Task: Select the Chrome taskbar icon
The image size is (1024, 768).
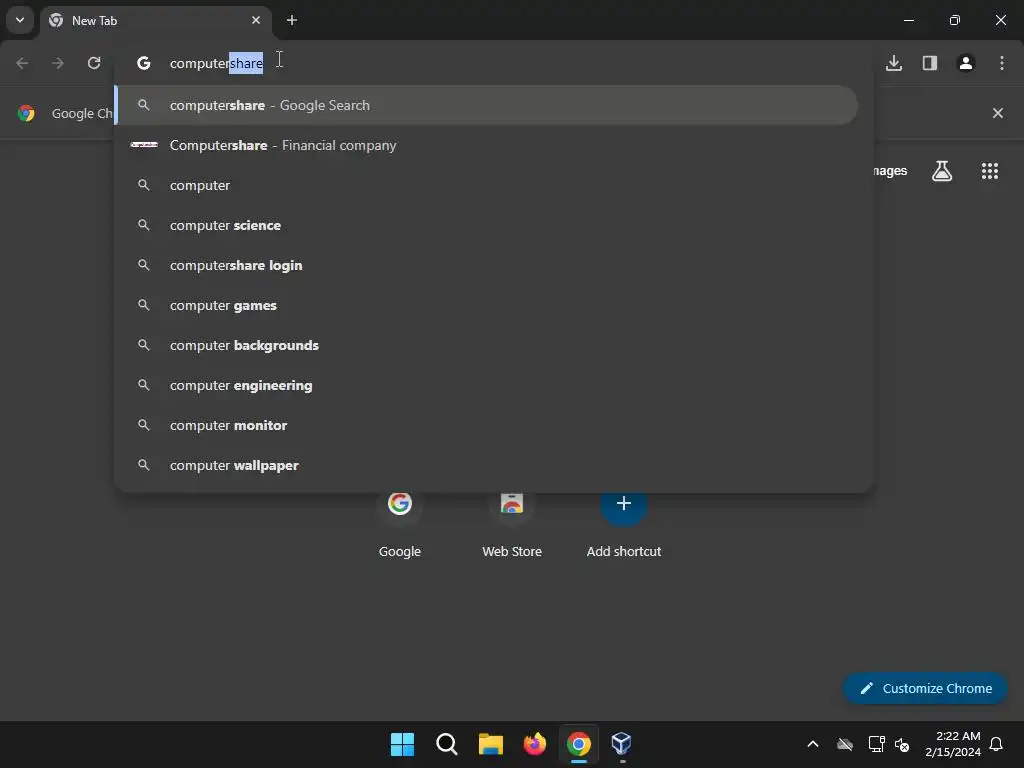Action: coord(579,744)
